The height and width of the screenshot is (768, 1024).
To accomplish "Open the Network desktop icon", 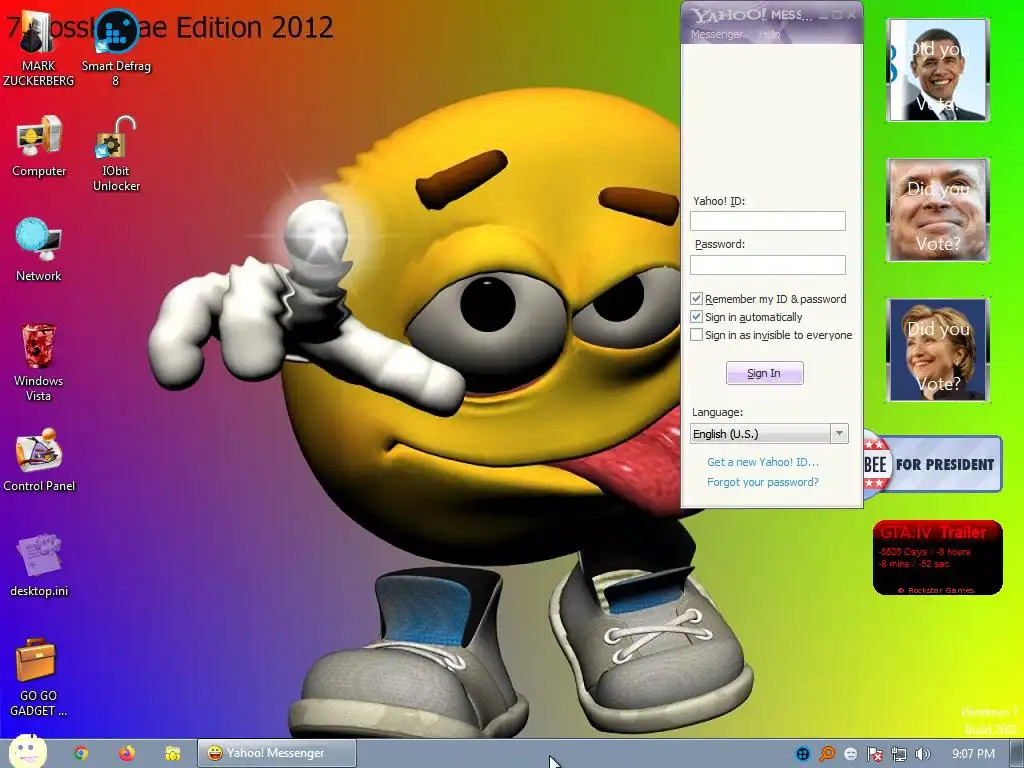I will point(39,250).
